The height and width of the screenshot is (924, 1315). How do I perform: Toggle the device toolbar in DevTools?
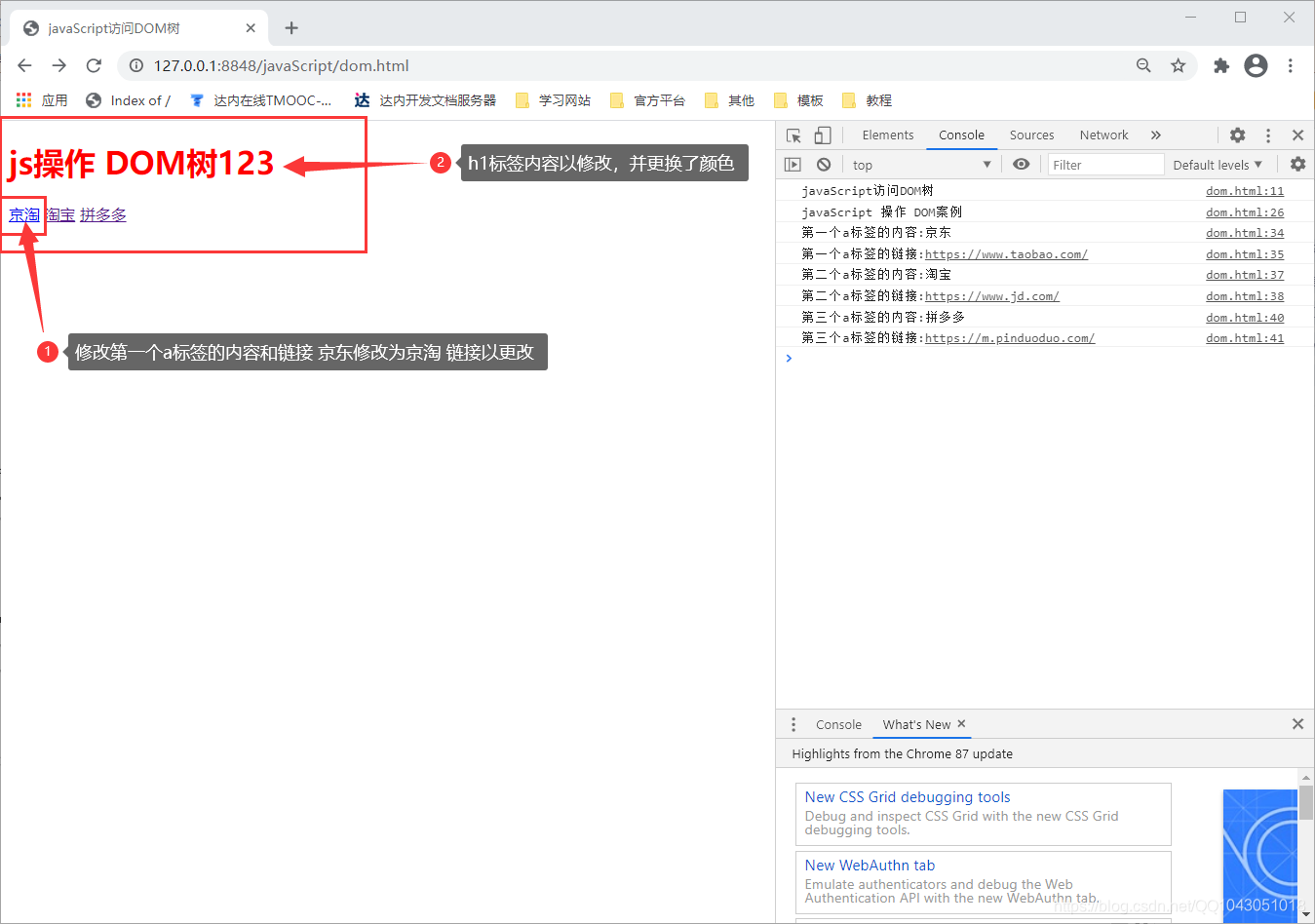point(823,135)
